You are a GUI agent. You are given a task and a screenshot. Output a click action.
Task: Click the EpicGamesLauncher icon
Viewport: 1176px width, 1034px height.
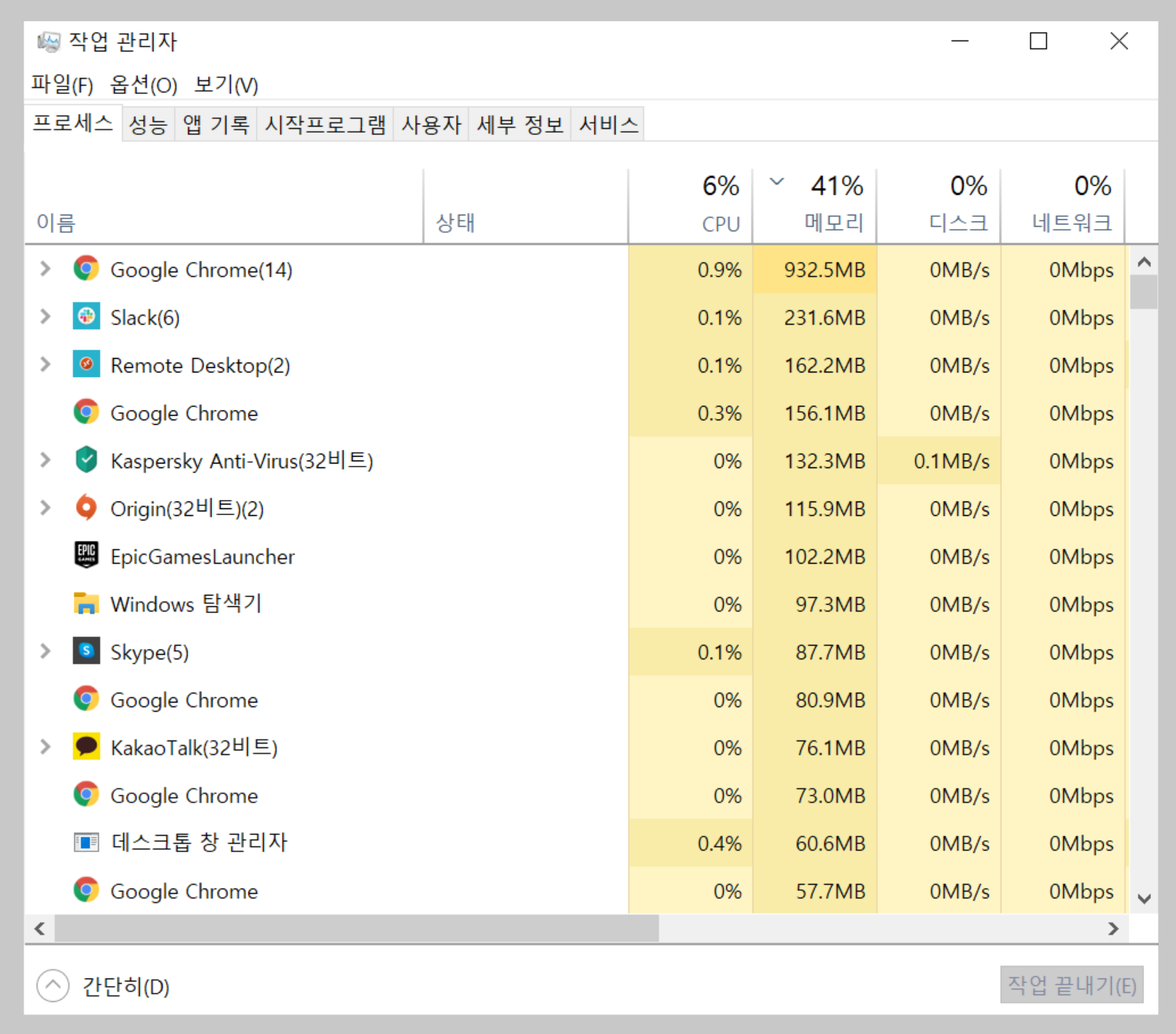click(86, 555)
